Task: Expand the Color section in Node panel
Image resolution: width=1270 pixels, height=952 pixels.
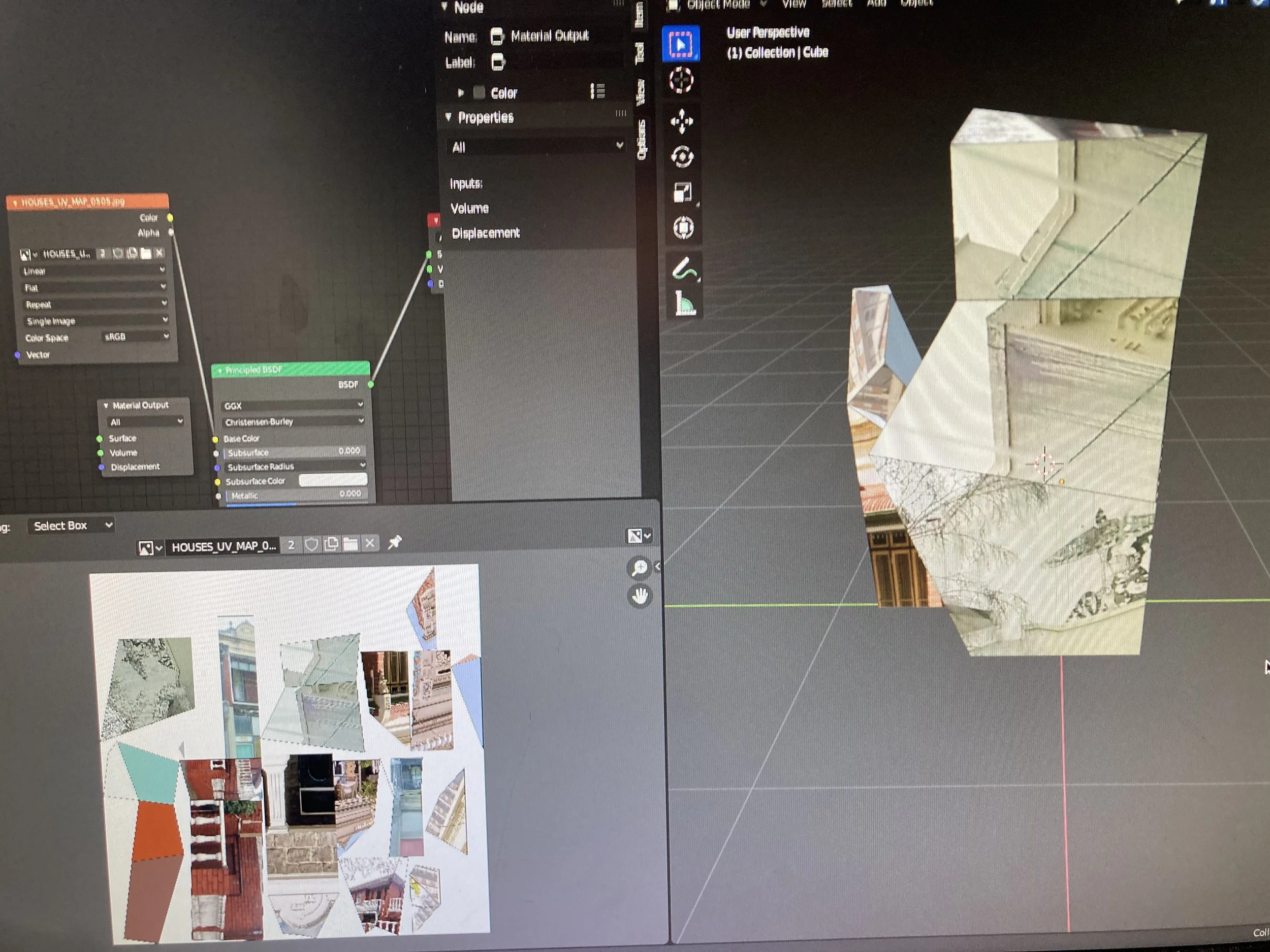Action: point(461,92)
